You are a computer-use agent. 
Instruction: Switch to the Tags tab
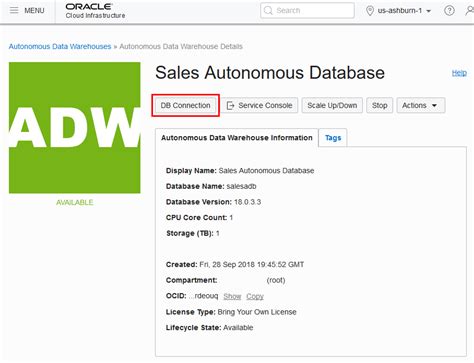pyautogui.click(x=333, y=138)
